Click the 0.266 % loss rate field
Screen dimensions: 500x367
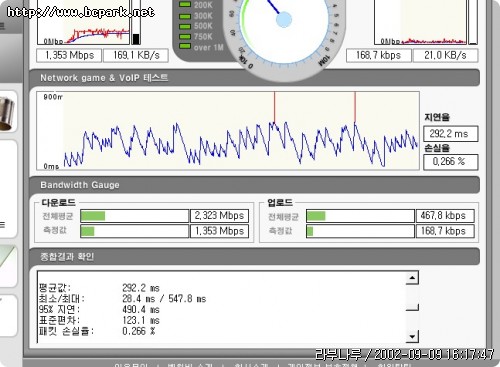pyautogui.click(x=451, y=162)
